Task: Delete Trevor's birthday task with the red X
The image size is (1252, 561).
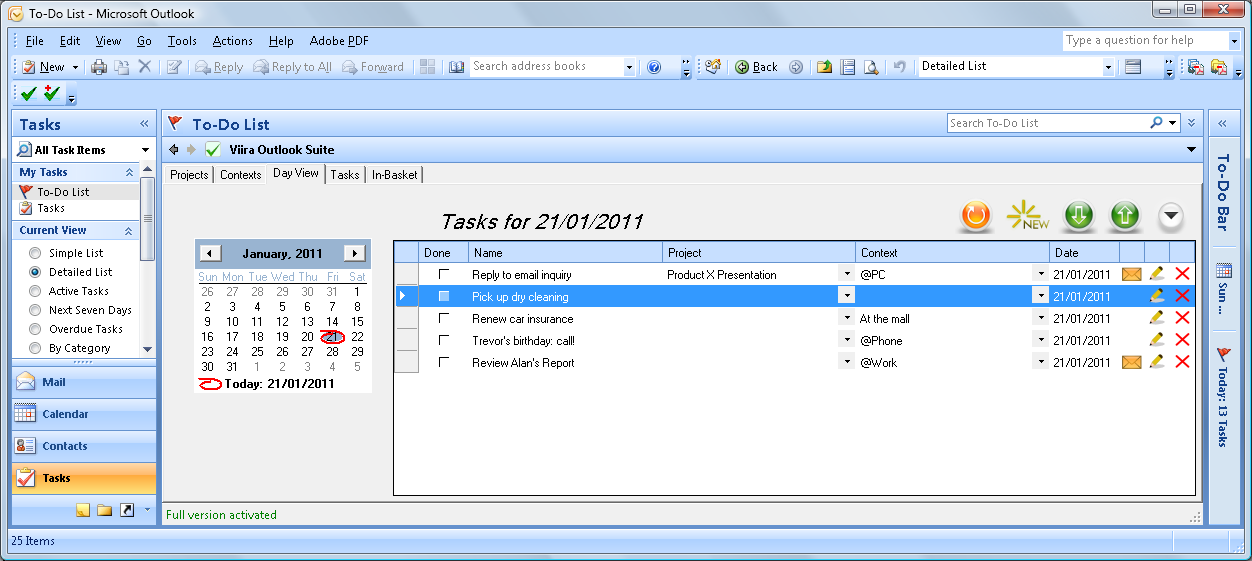Action: click(1182, 340)
